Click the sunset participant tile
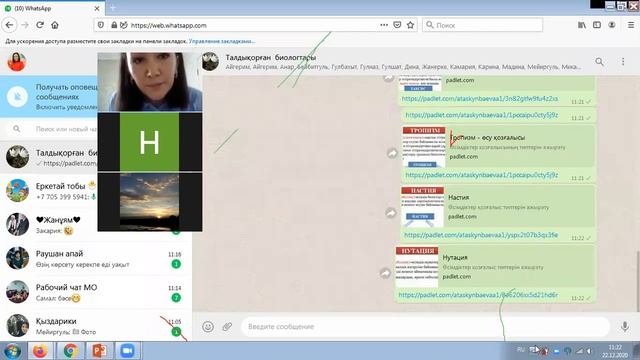The image size is (640, 360). click(x=149, y=202)
